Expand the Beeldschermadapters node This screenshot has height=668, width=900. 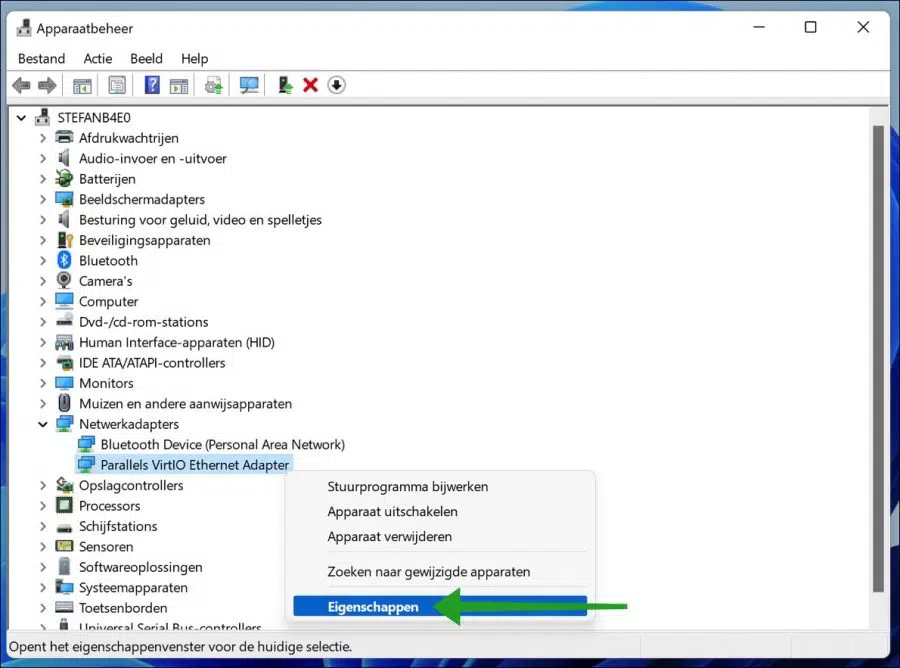43,199
